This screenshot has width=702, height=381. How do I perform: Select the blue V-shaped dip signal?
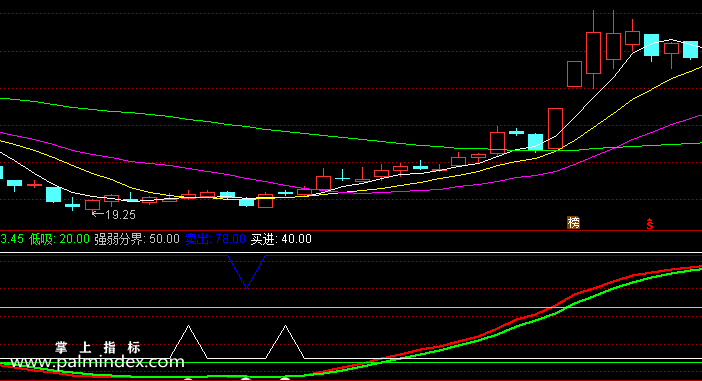click(246, 271)
